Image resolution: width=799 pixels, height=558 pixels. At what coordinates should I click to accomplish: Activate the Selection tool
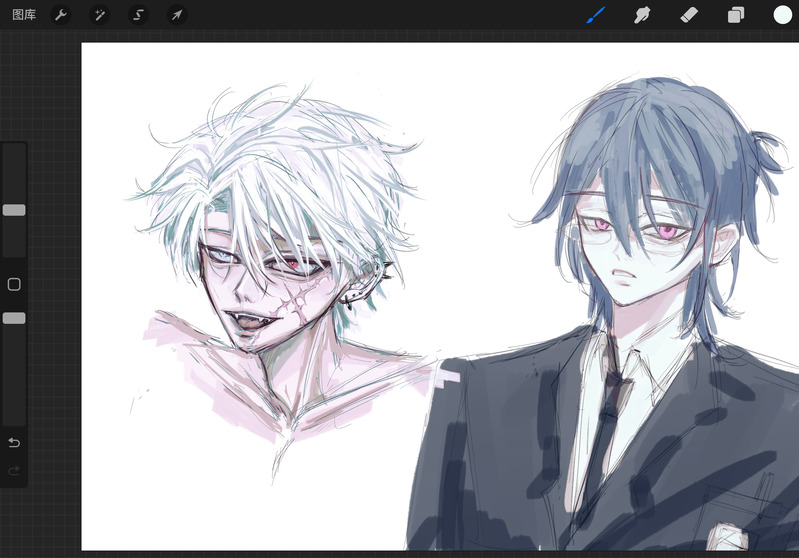[138, 15]
